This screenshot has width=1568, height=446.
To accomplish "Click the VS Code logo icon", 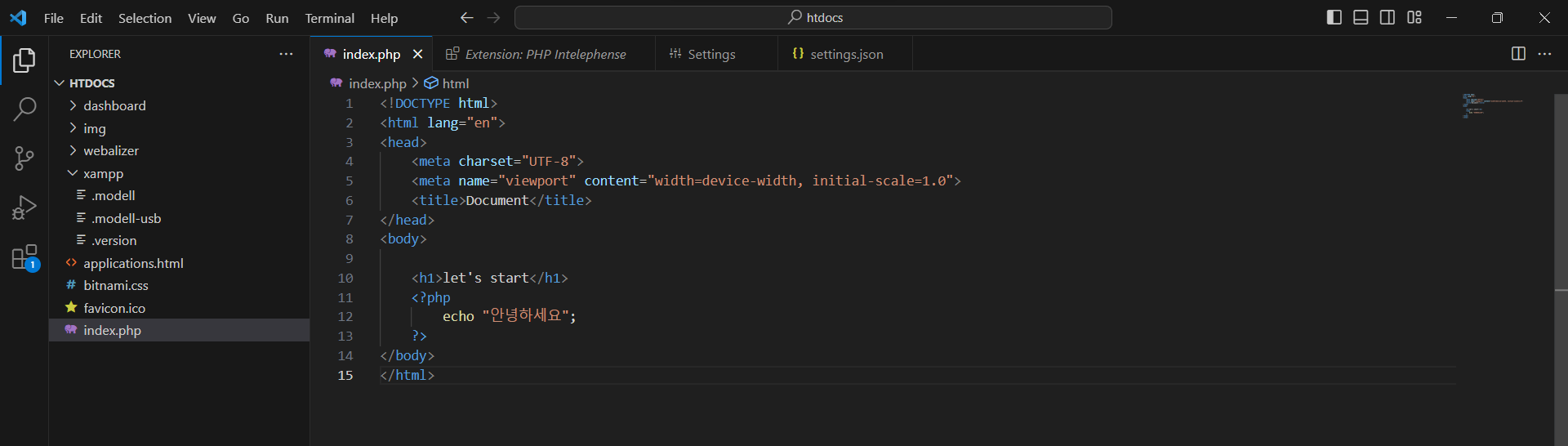I will point(18,18).
